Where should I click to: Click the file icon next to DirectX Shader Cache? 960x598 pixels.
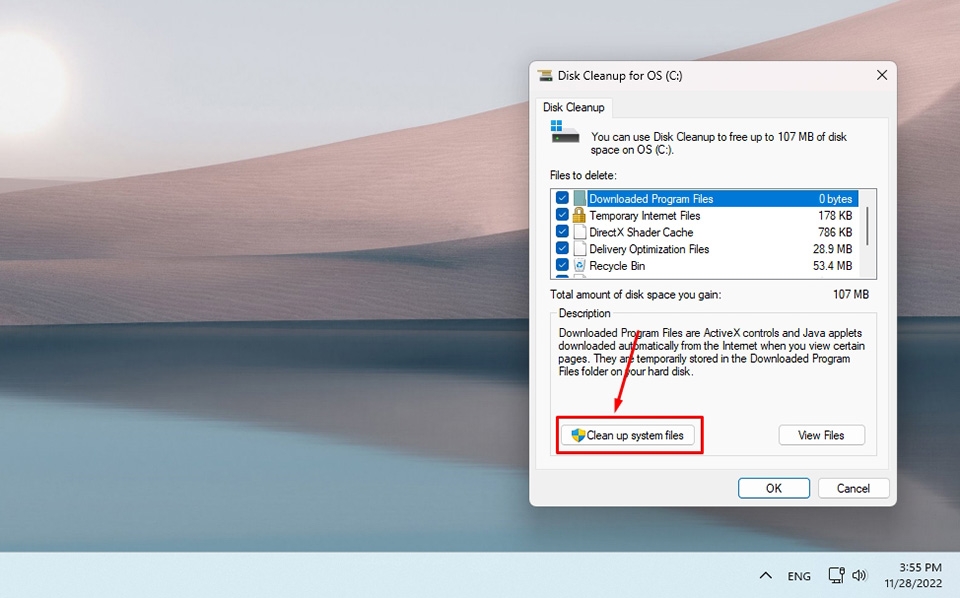pos(579,231)
